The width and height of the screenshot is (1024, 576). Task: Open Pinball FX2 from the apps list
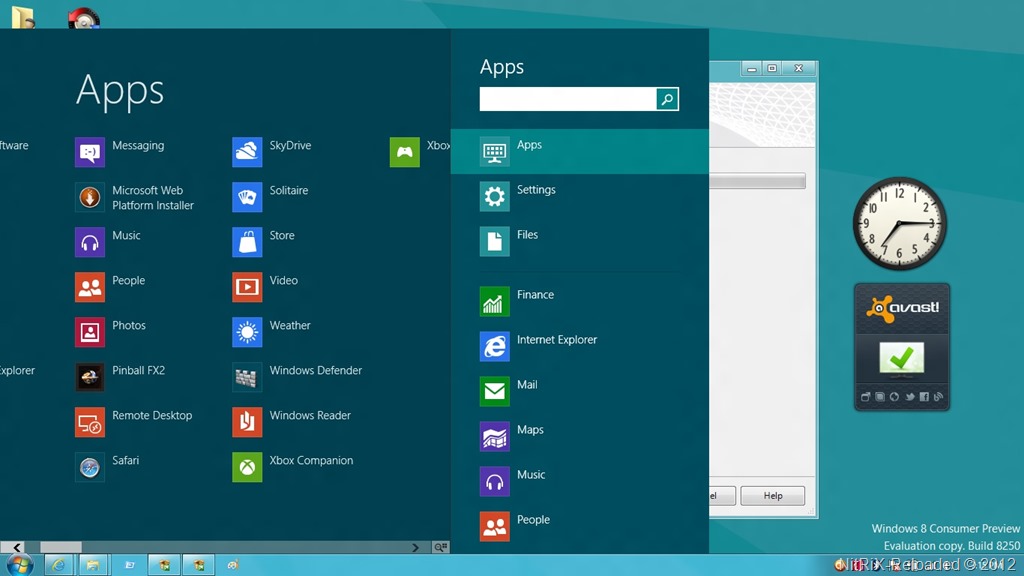click(x=90, y=377)
